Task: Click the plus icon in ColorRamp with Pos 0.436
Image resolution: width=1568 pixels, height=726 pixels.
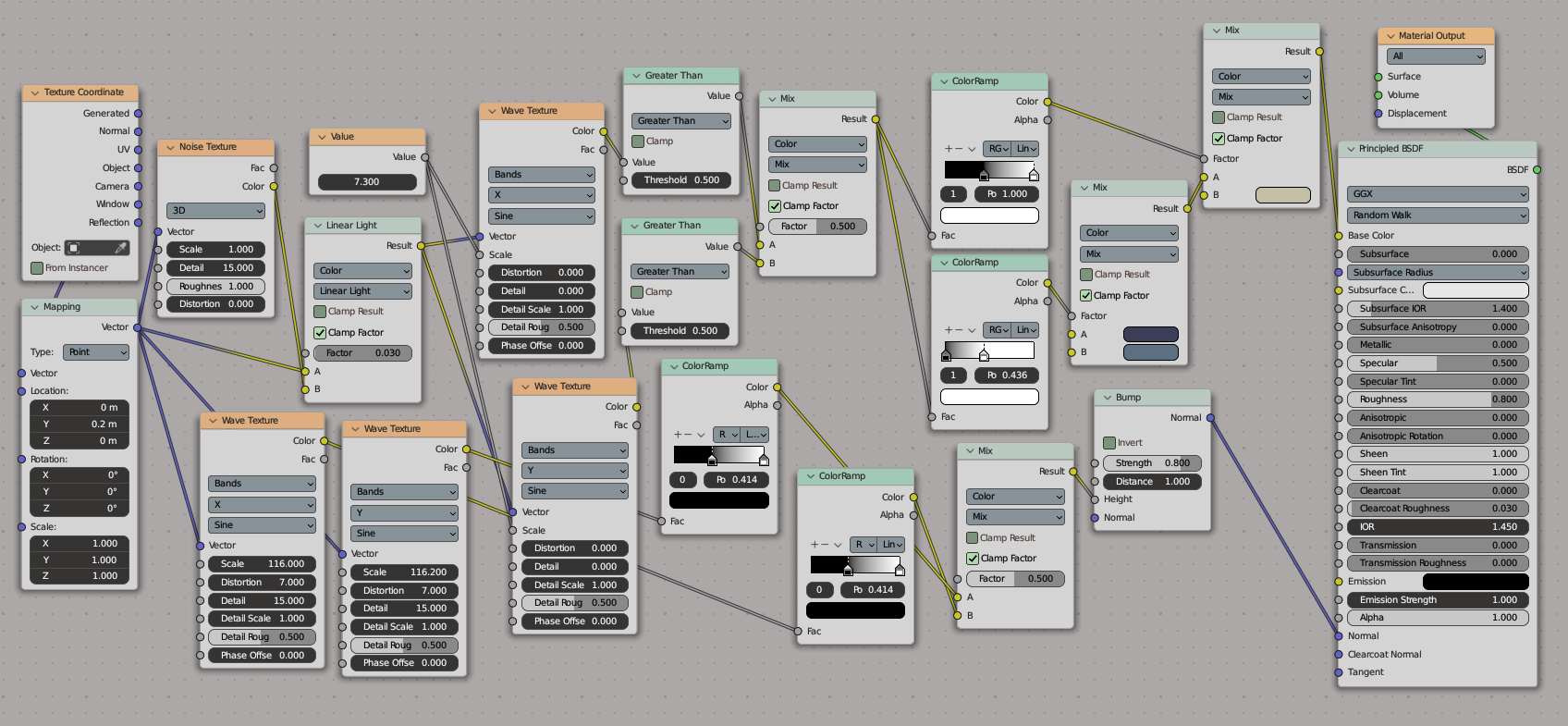Action: click(x=949, y=329)
